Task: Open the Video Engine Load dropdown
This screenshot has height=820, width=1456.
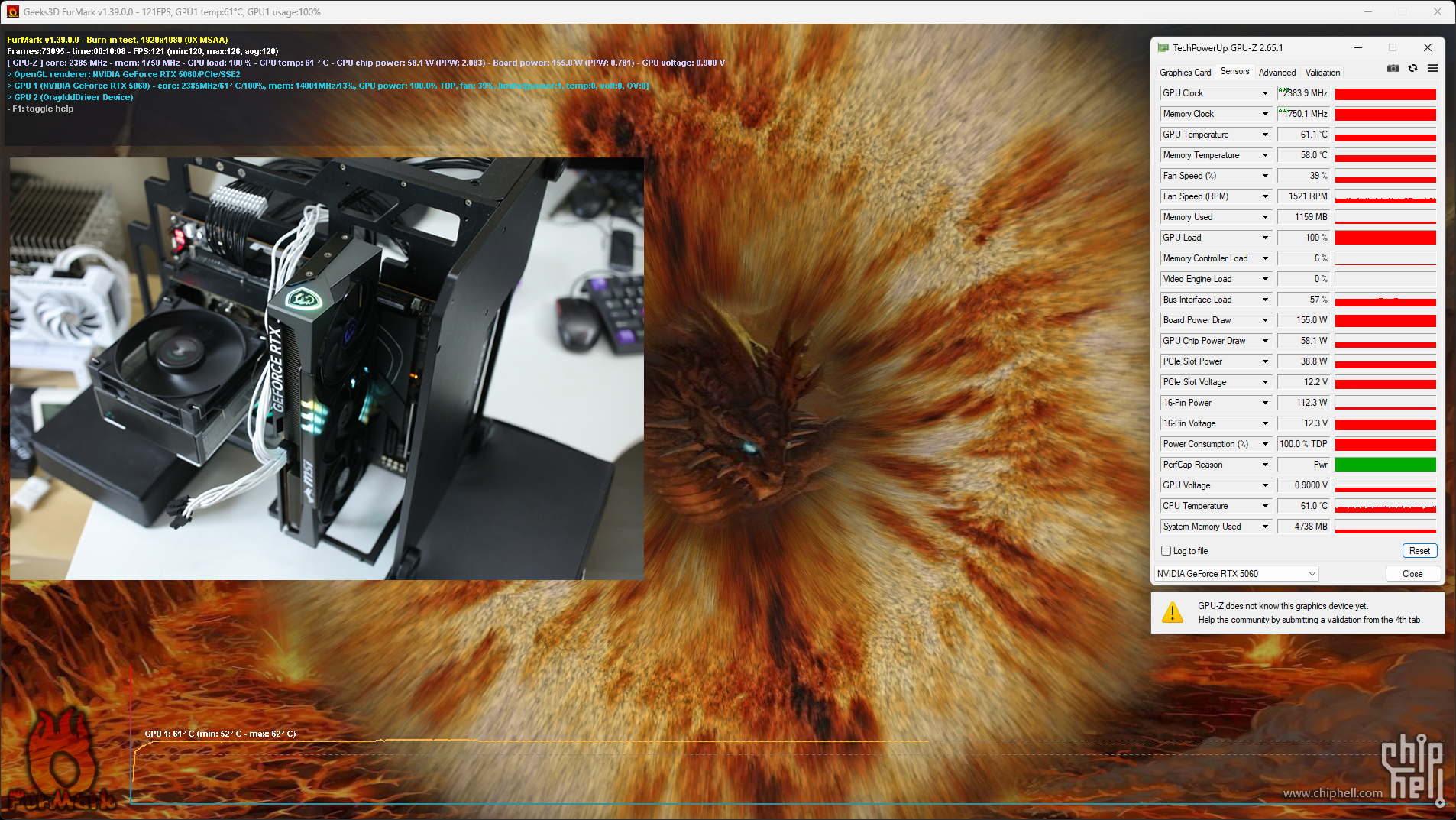Action: coord(1265,279)
